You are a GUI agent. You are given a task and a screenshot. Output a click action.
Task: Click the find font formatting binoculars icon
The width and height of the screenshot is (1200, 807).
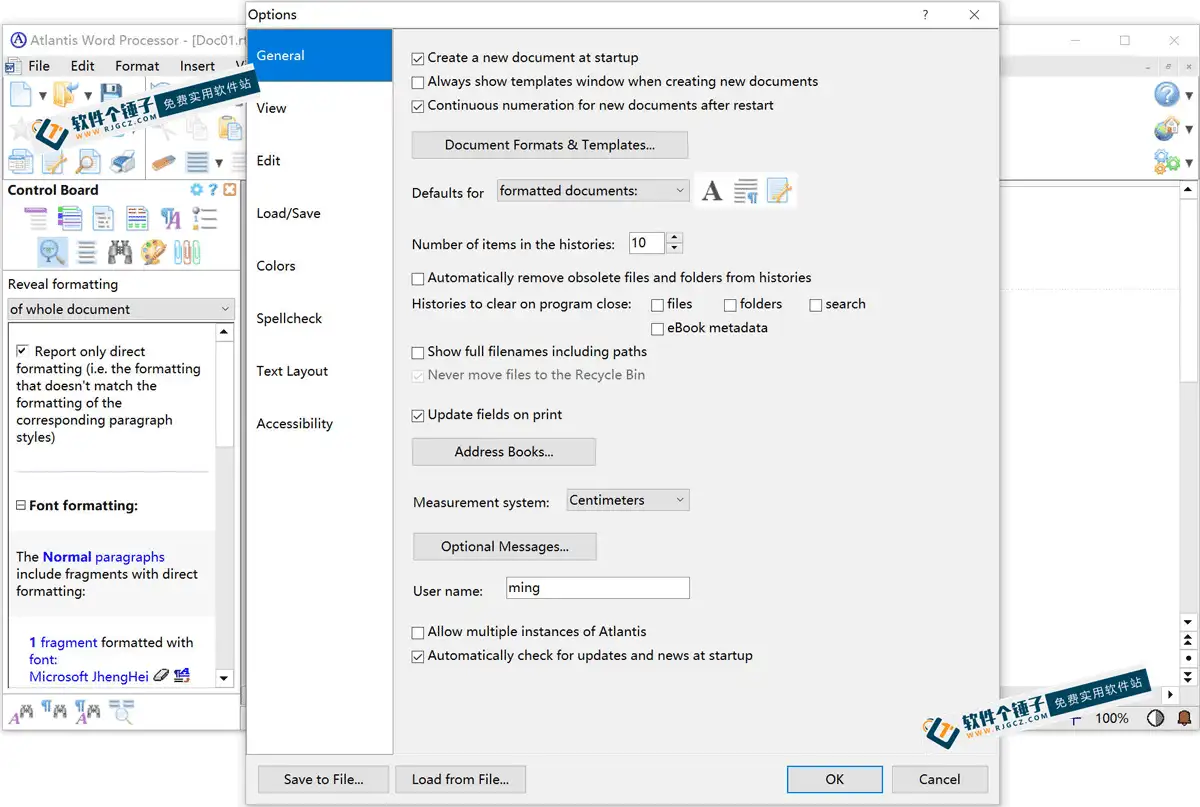tap(20, 713)
